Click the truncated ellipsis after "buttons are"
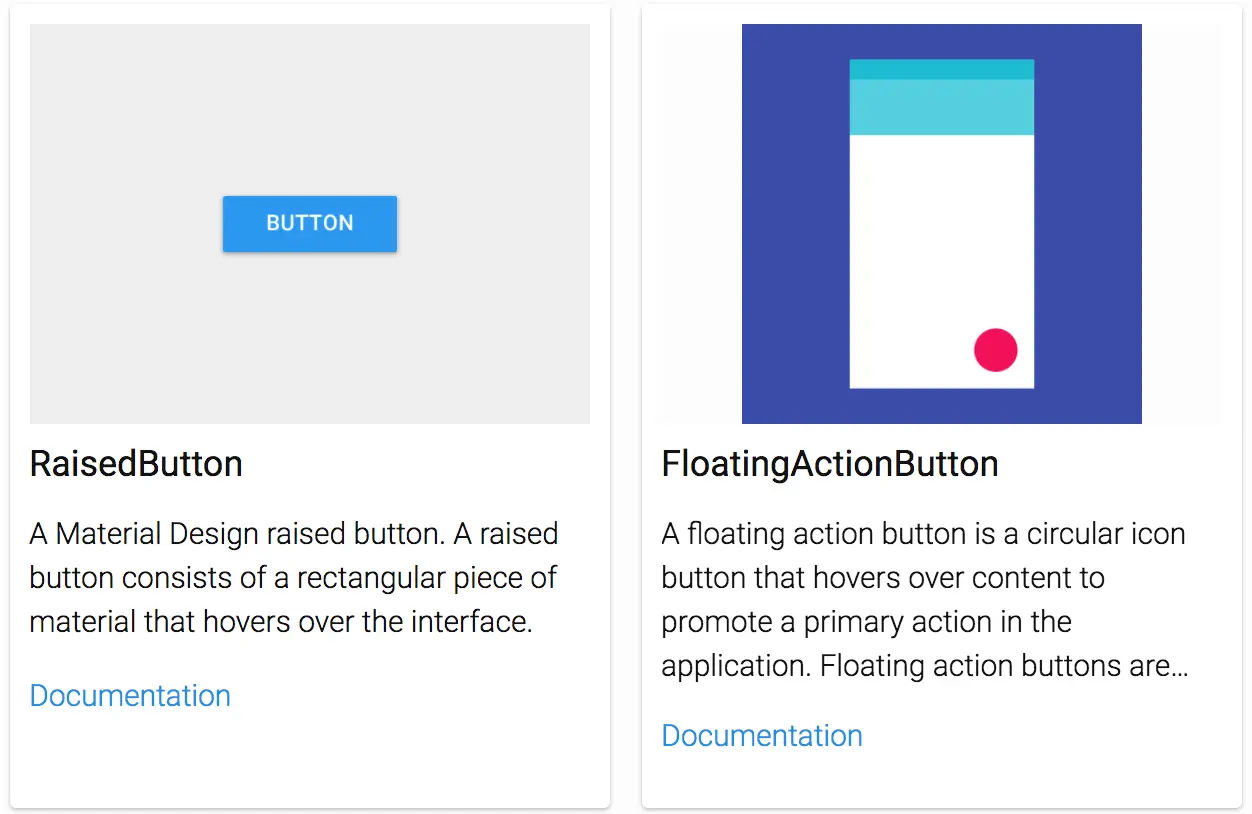Viewport: 1252px width, 814px height. pos(1181,666)
